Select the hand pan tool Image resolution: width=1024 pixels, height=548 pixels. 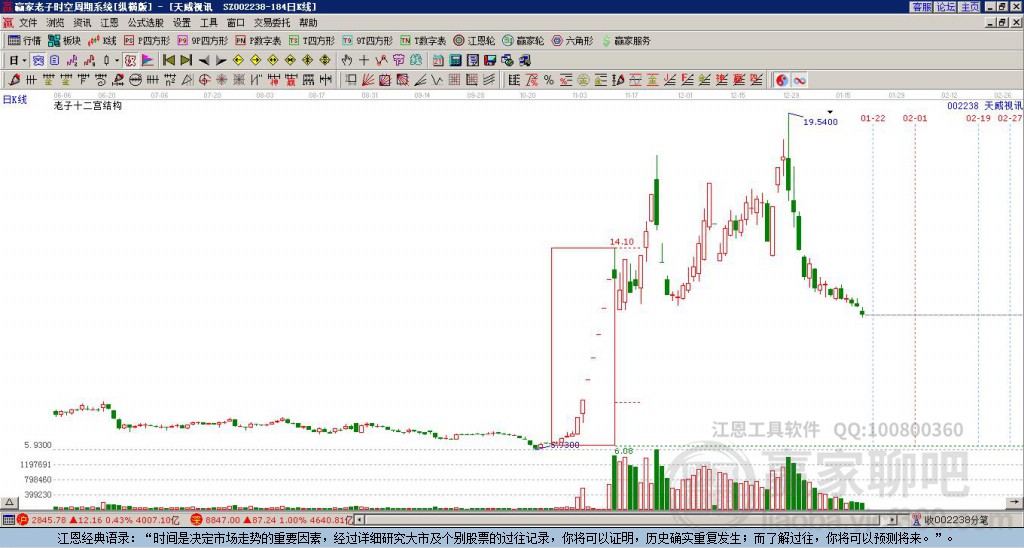click(x=346, y=60)
